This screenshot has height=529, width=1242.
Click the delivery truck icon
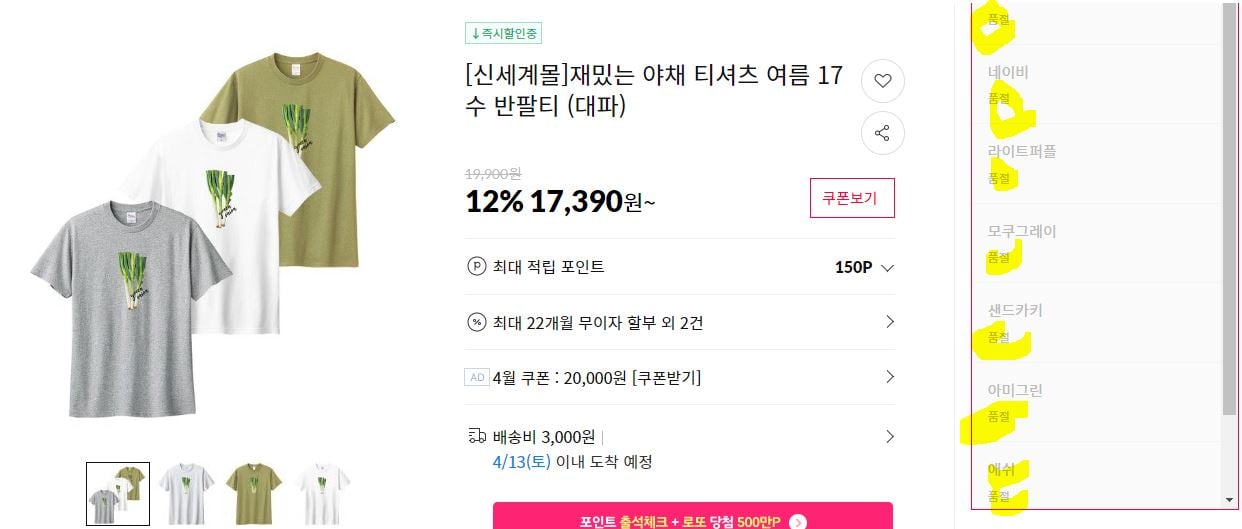pos(477,436)
